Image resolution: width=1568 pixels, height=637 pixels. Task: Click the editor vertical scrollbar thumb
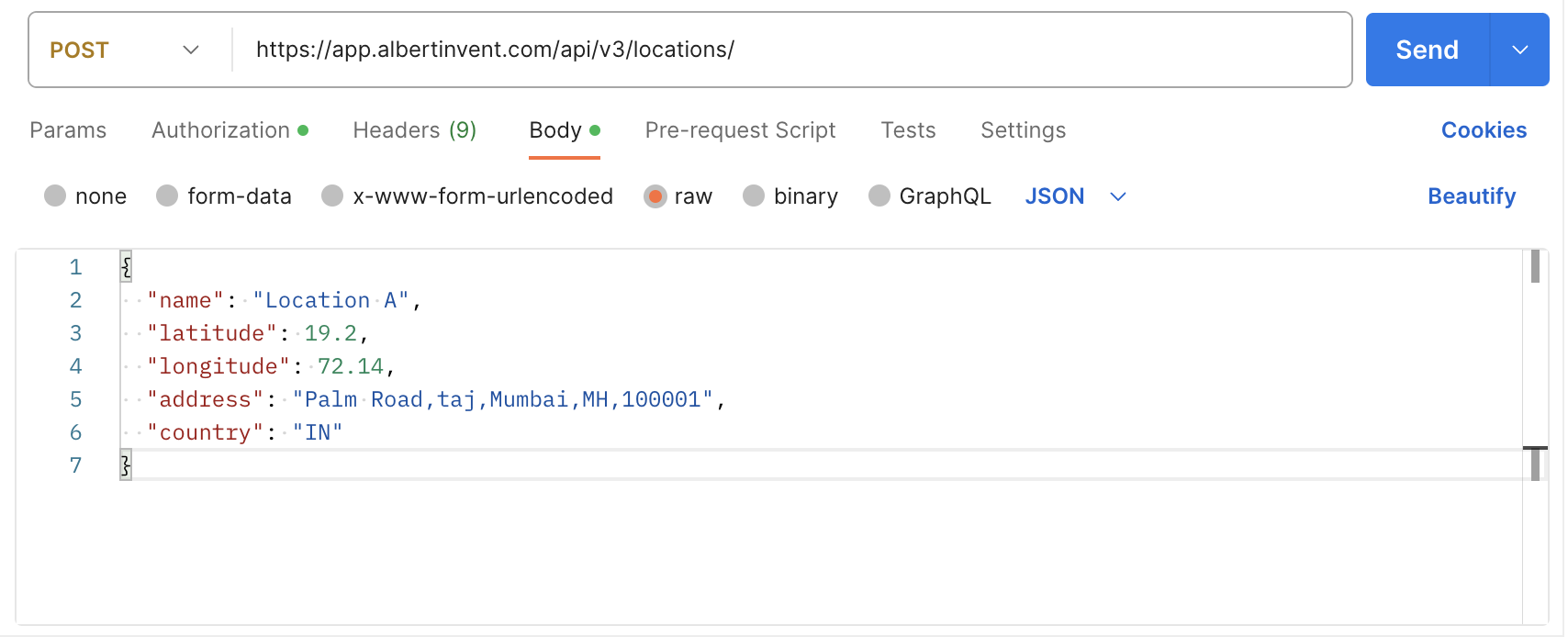click(x=1535, y=266)
